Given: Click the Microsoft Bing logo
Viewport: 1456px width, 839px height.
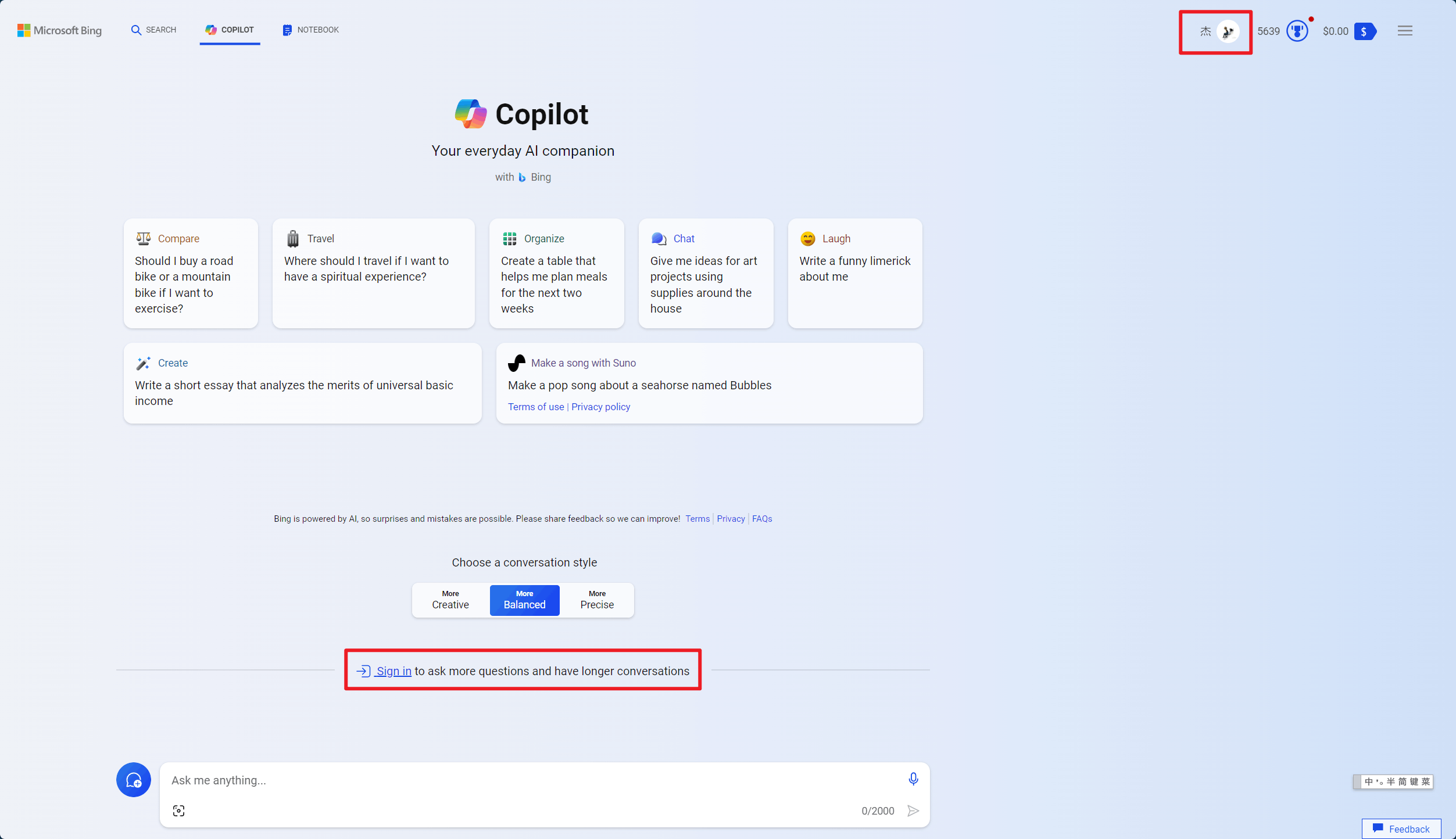Looking at the screenshot, I should [x=60, y=30].
